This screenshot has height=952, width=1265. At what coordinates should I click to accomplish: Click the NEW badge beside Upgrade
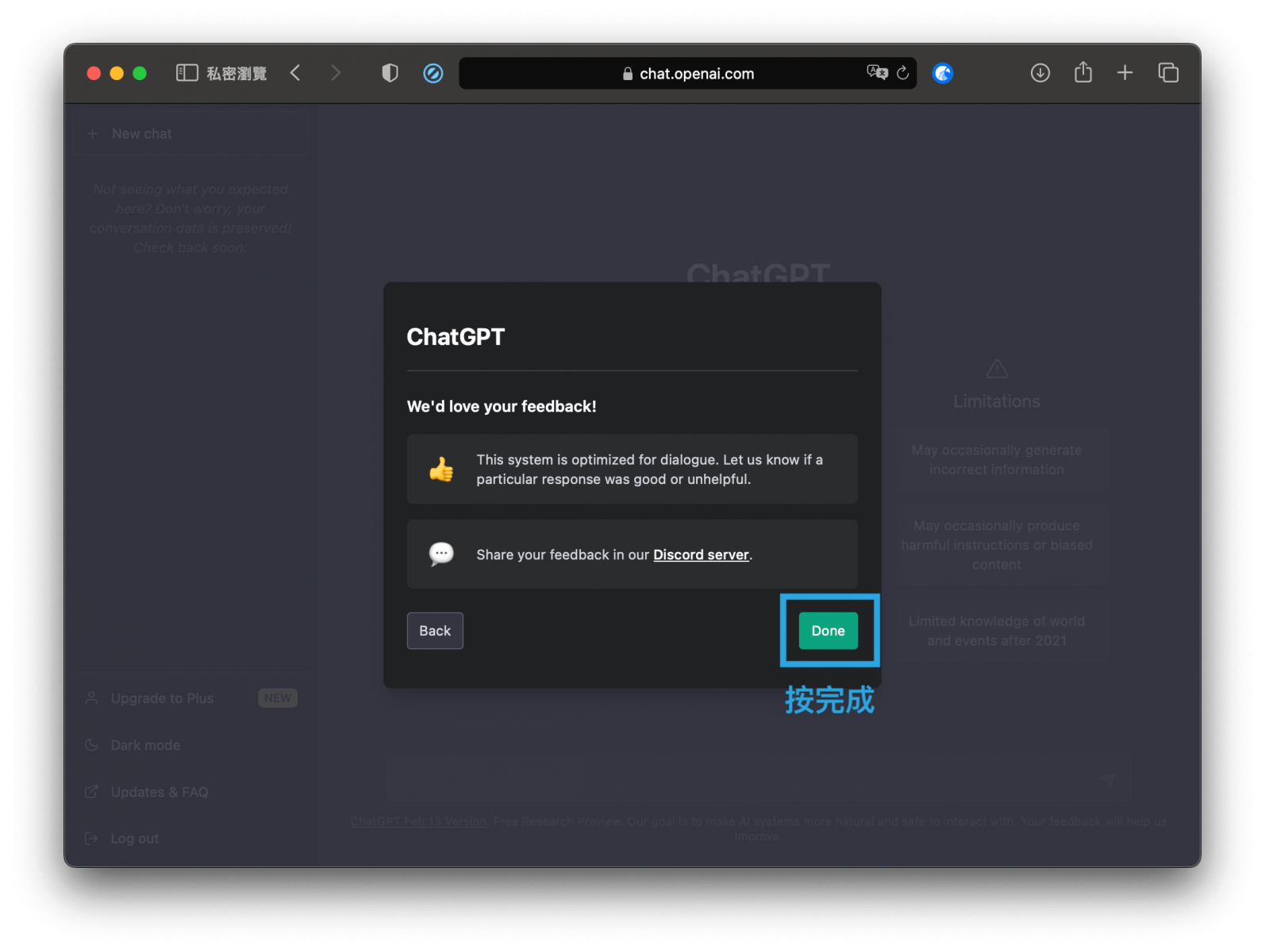coord(278,698)
